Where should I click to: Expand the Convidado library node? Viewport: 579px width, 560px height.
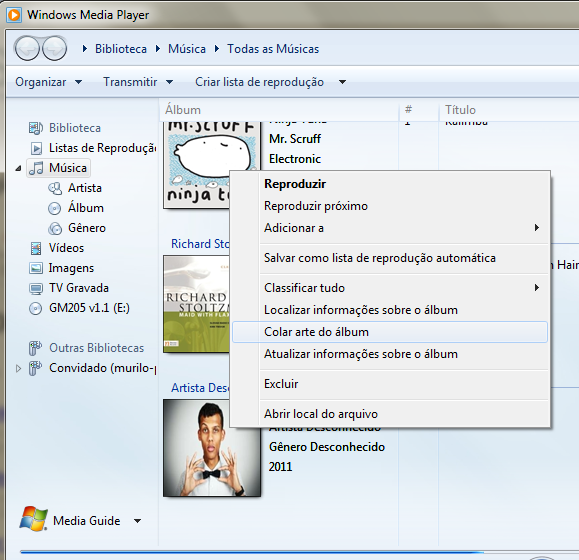[x=18, y=368]
